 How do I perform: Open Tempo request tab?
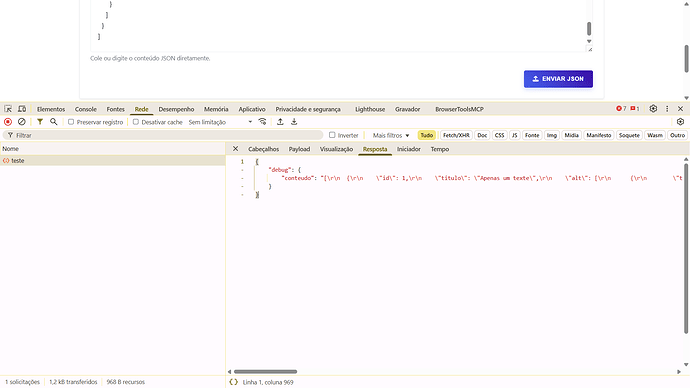[x=440, y=149]
